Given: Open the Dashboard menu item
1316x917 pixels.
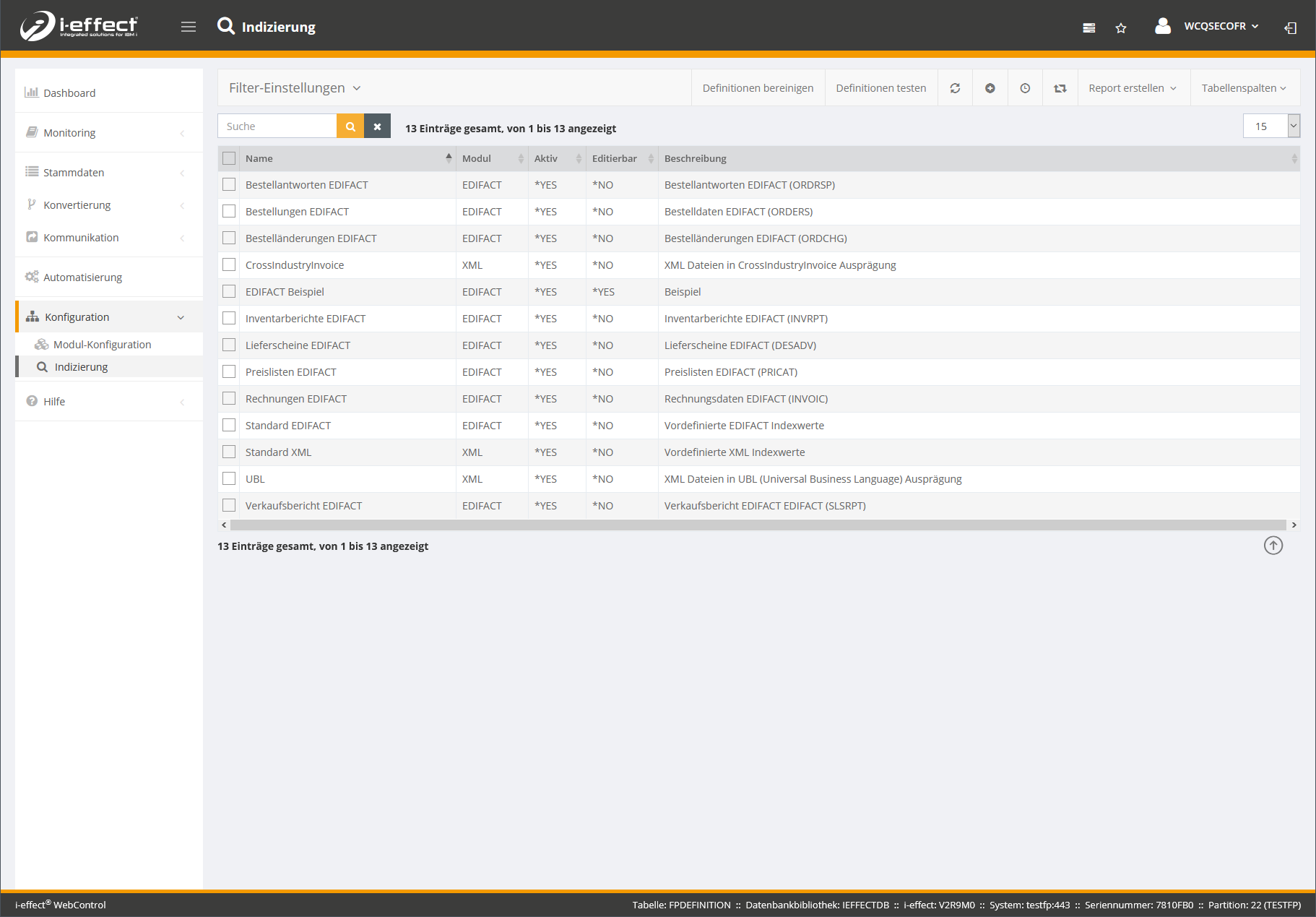Looking at the screenshot, I should (x=69, y=93).
